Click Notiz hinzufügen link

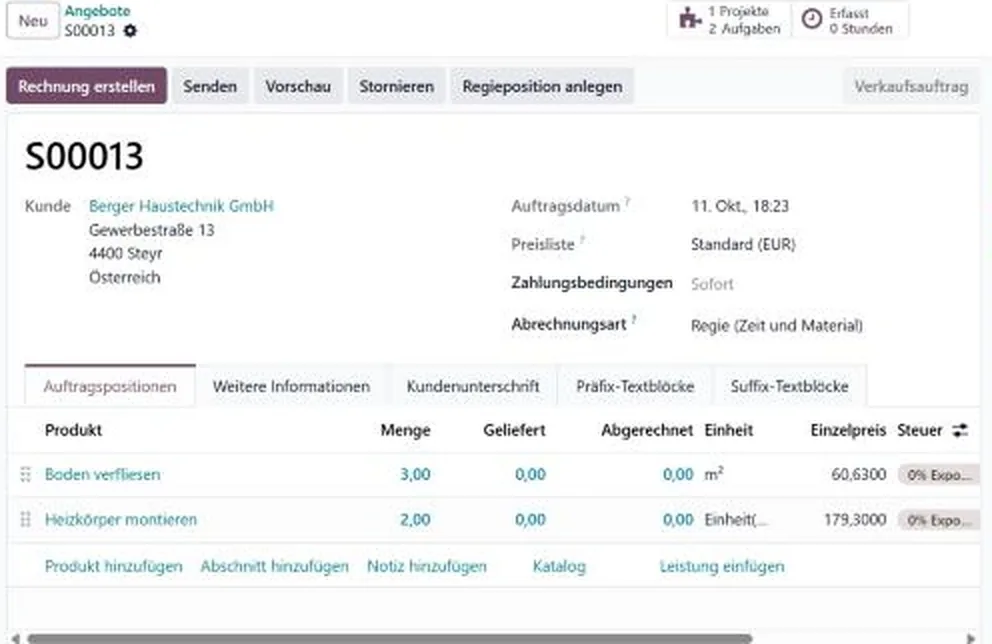point(427,566)
